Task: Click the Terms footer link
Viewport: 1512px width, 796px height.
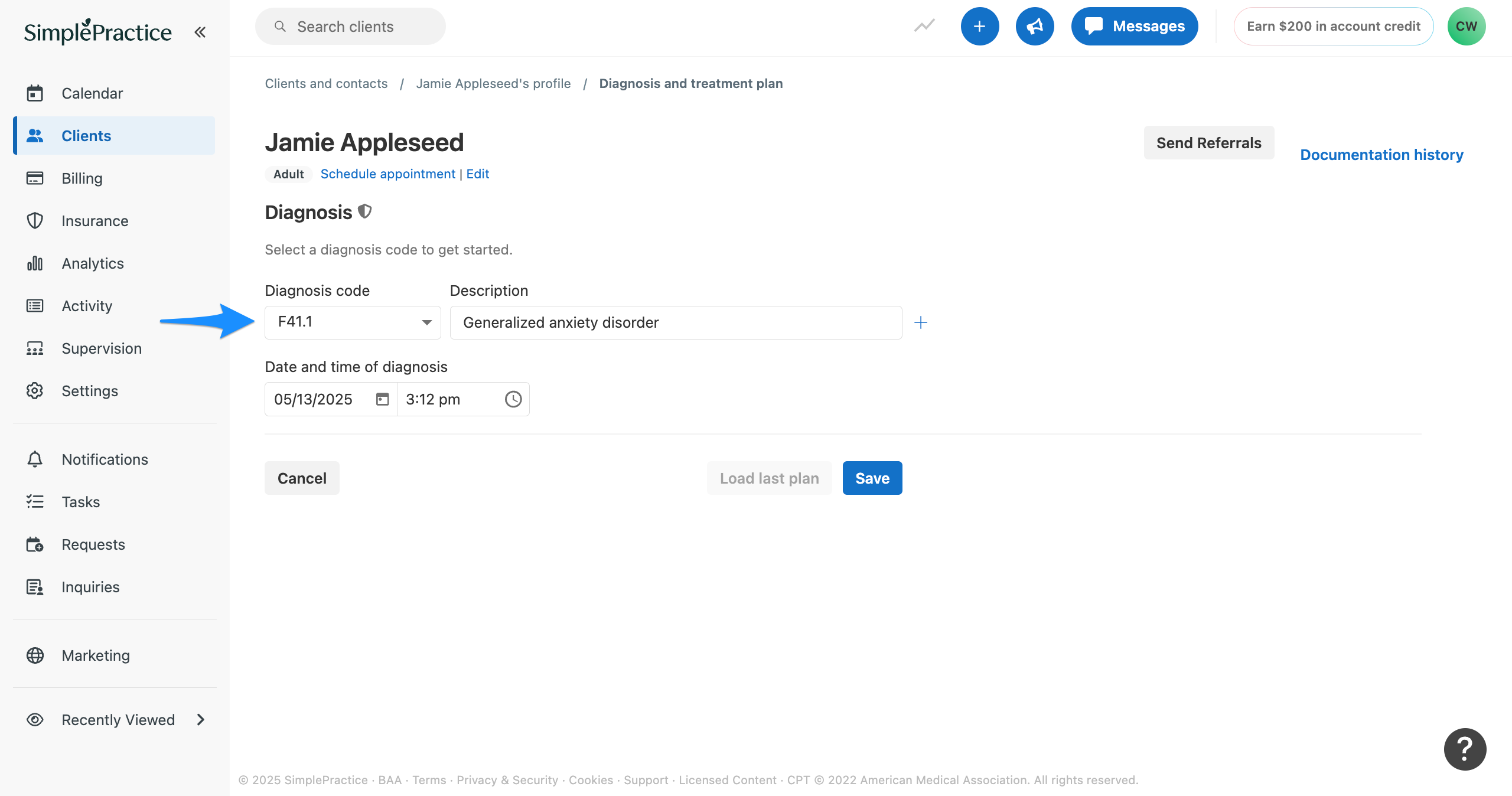Action: (429, 780)
